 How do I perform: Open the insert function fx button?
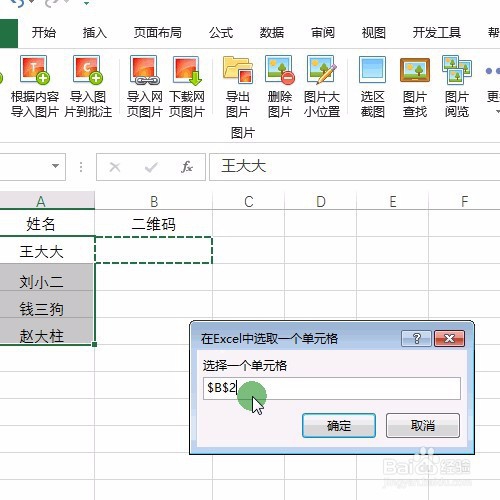click(187, 167)
